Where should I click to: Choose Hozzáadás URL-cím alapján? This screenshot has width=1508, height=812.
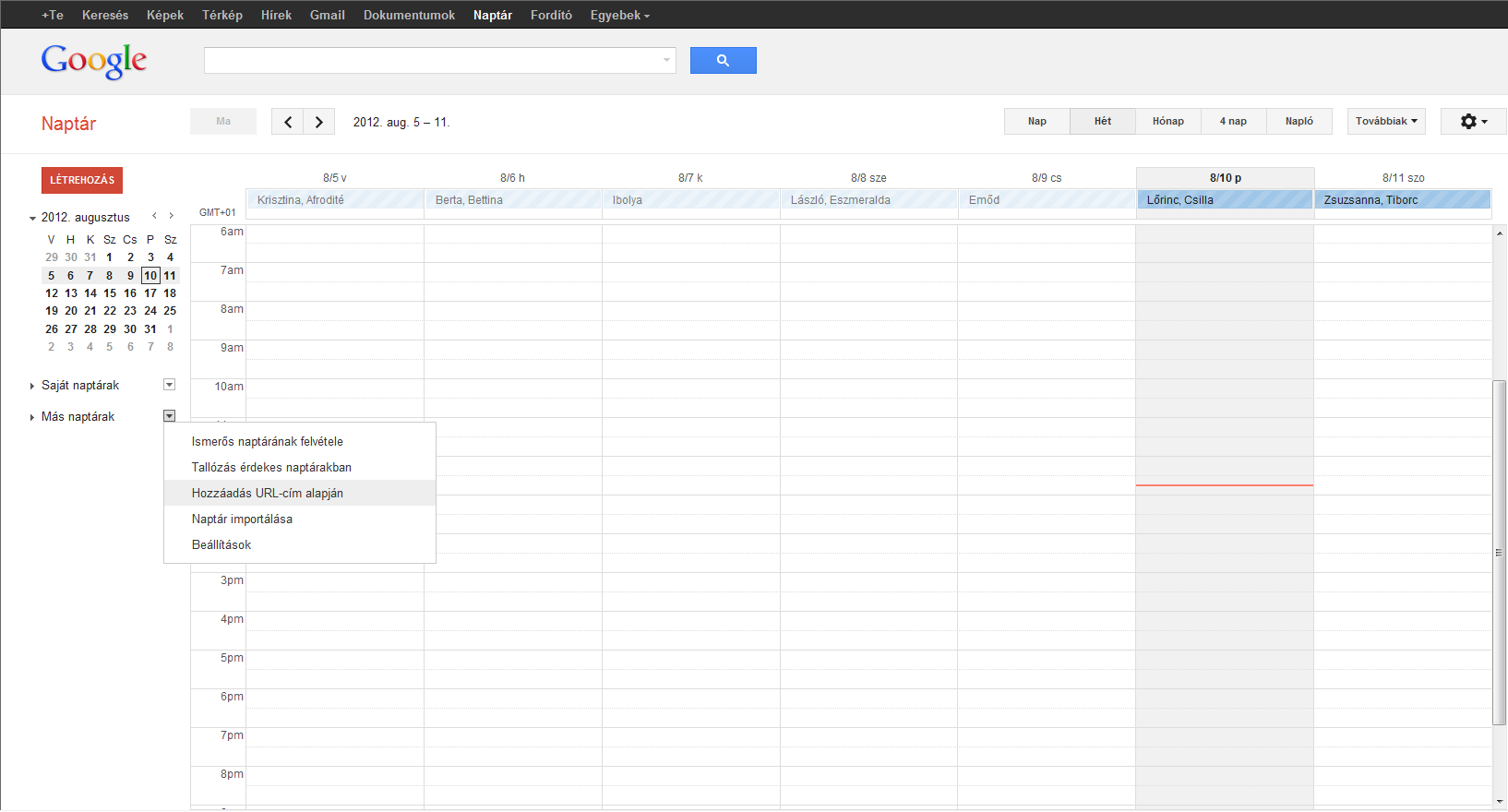coord(300,494)
